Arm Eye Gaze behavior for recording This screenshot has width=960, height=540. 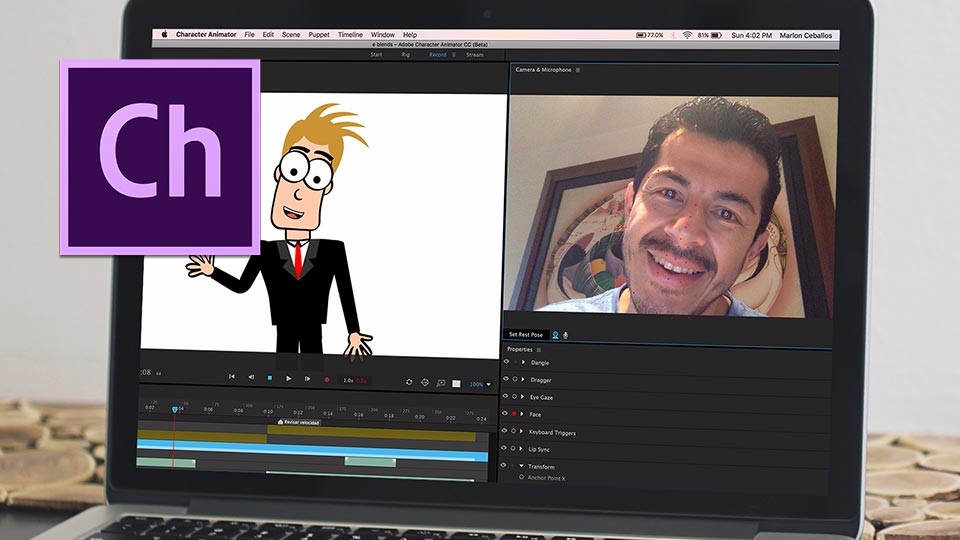coord(514,397)
